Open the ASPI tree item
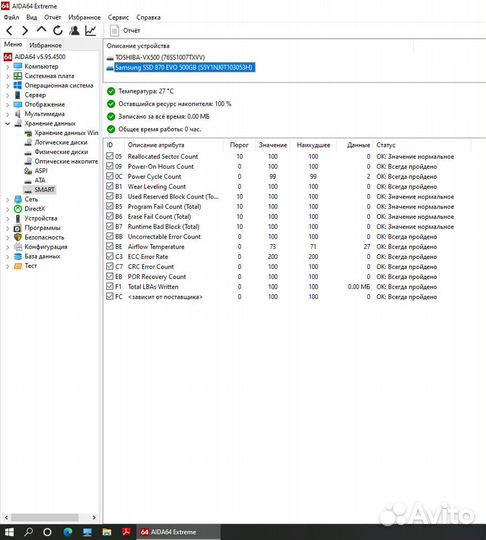This screenshot has height=540, width=486. pyautogui.click(x=41, y=170)
